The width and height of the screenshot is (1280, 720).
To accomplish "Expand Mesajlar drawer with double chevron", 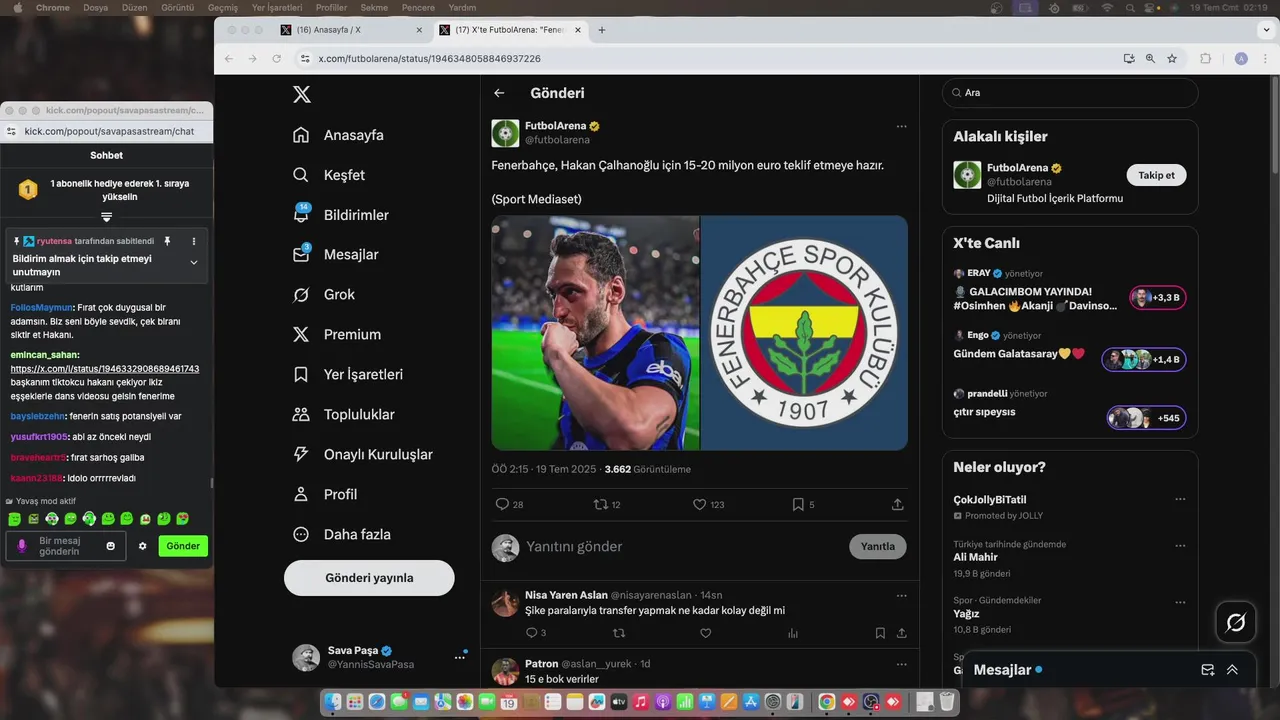I will [x=1232, y=670].
